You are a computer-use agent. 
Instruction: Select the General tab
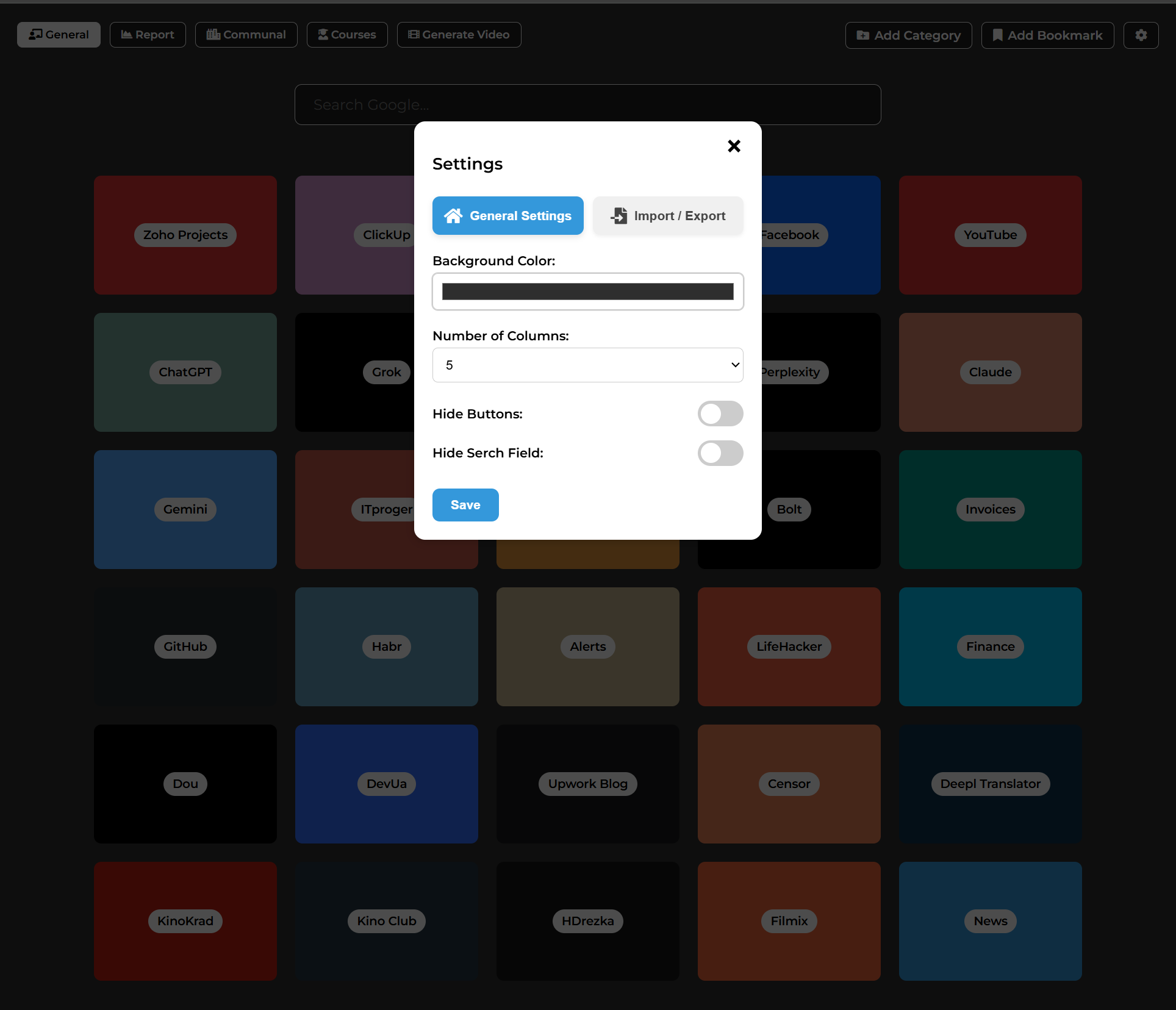click(x=59, y=35)
